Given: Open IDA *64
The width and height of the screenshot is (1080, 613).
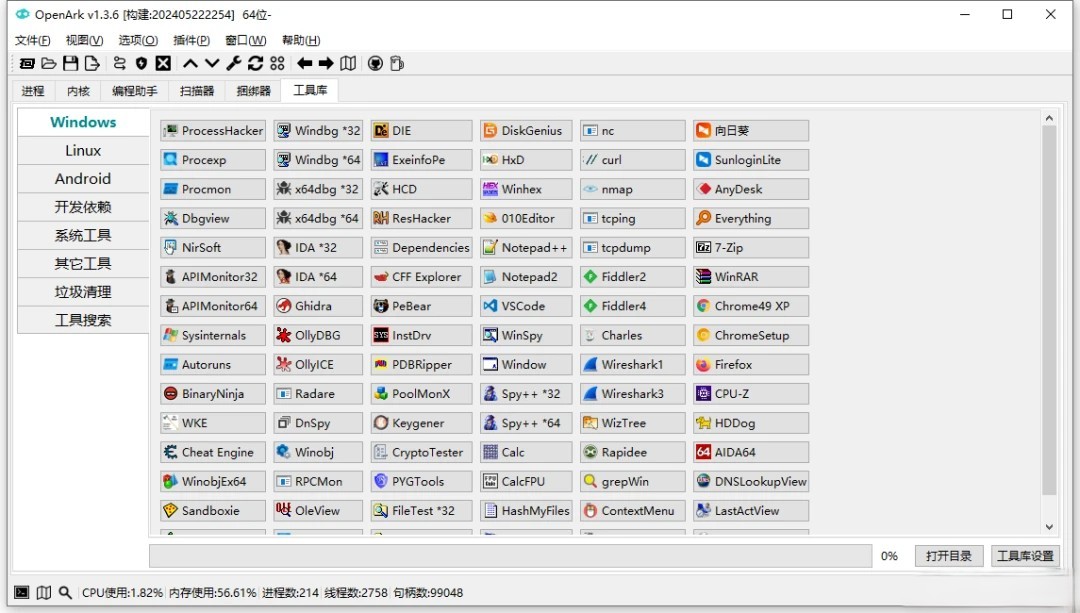Looking at the screenshot, I should [318, 277].
